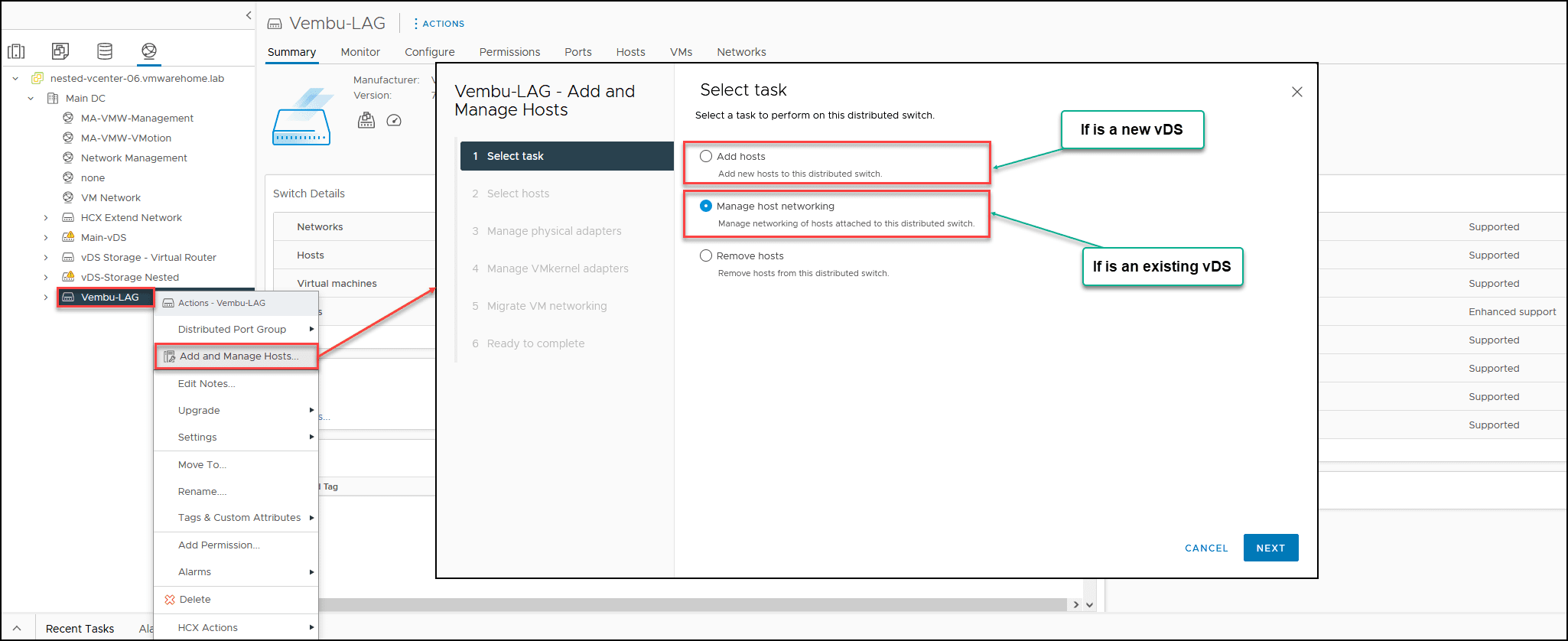Image resolution: width=1568 pixels, height=641 pixels.
Task: Click the NEXT button in wizard
Action: (x=1270, y=548)
